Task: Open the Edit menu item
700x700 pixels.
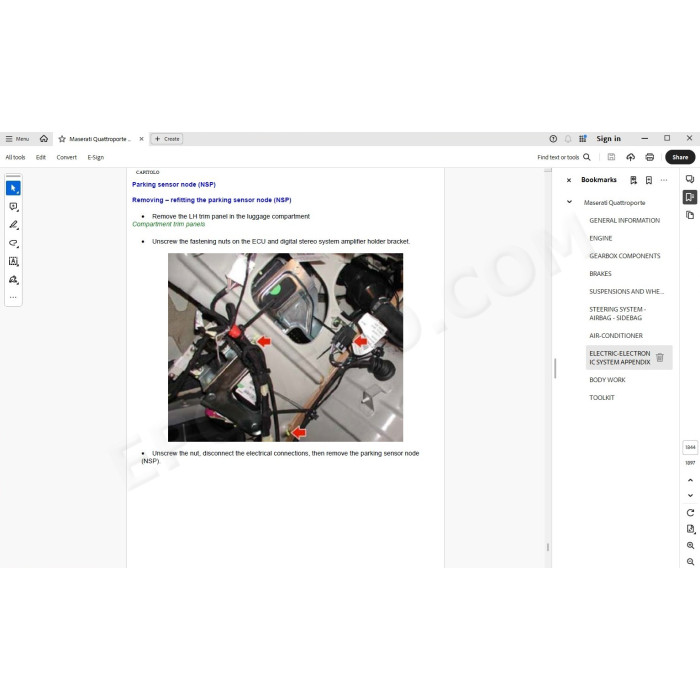Action: click(41, 157)
